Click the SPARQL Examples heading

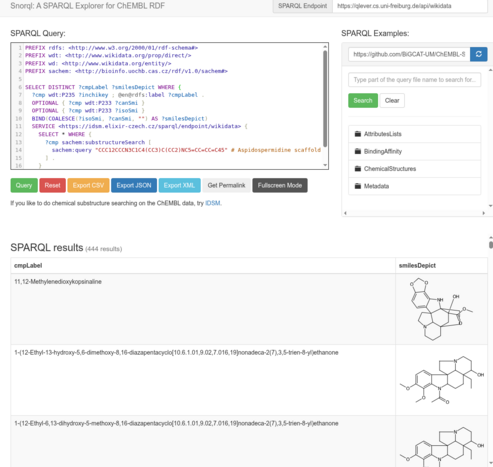[375, 33]
